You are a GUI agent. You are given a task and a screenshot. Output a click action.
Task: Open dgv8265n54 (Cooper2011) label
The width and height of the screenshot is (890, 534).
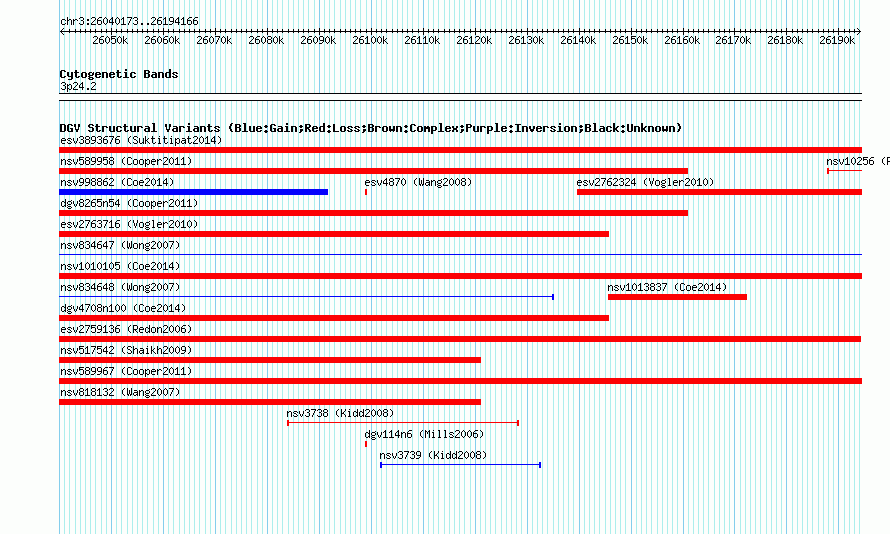(x=129, y=203)
